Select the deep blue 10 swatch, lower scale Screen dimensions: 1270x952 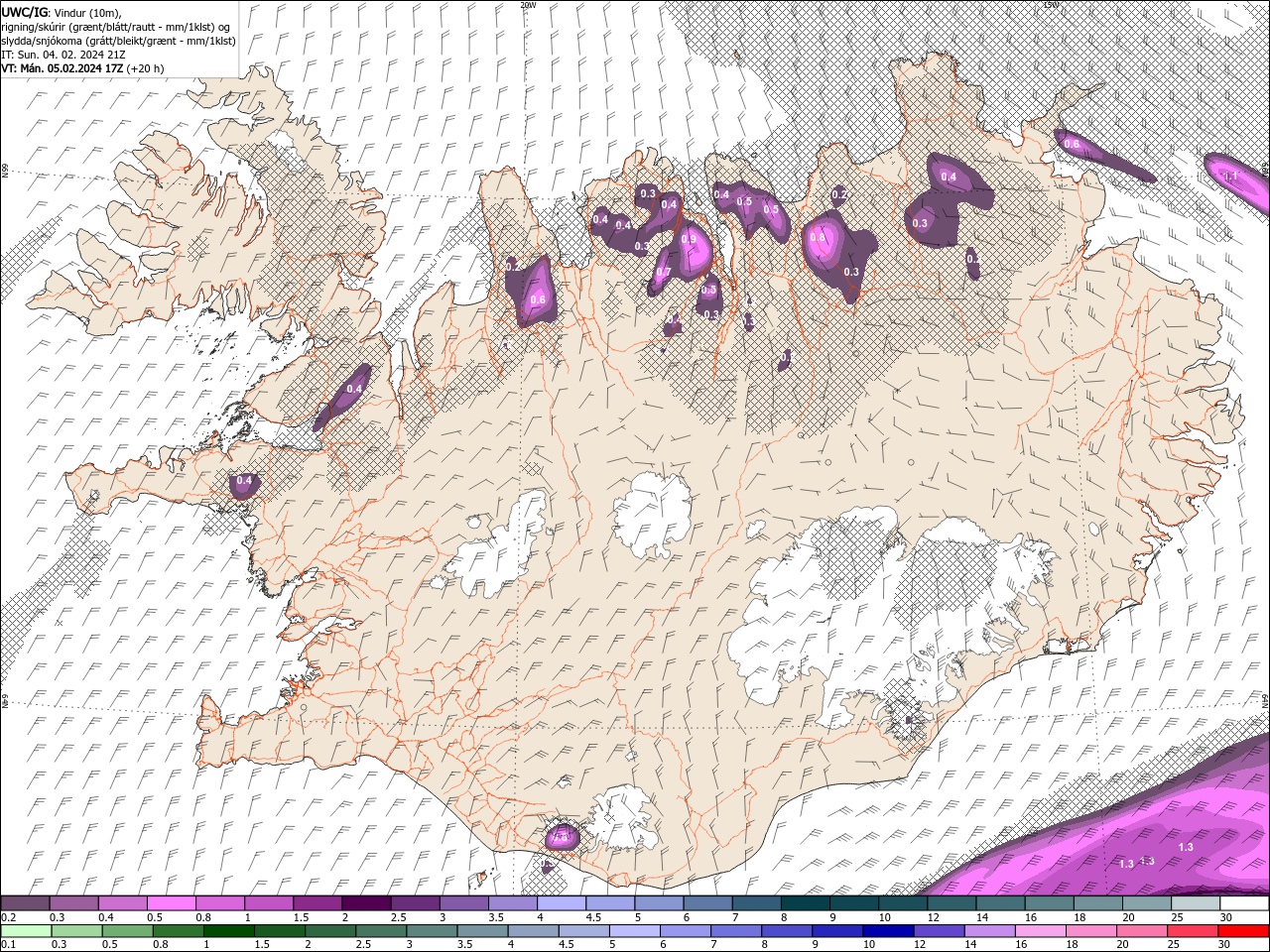pos(888,931)
